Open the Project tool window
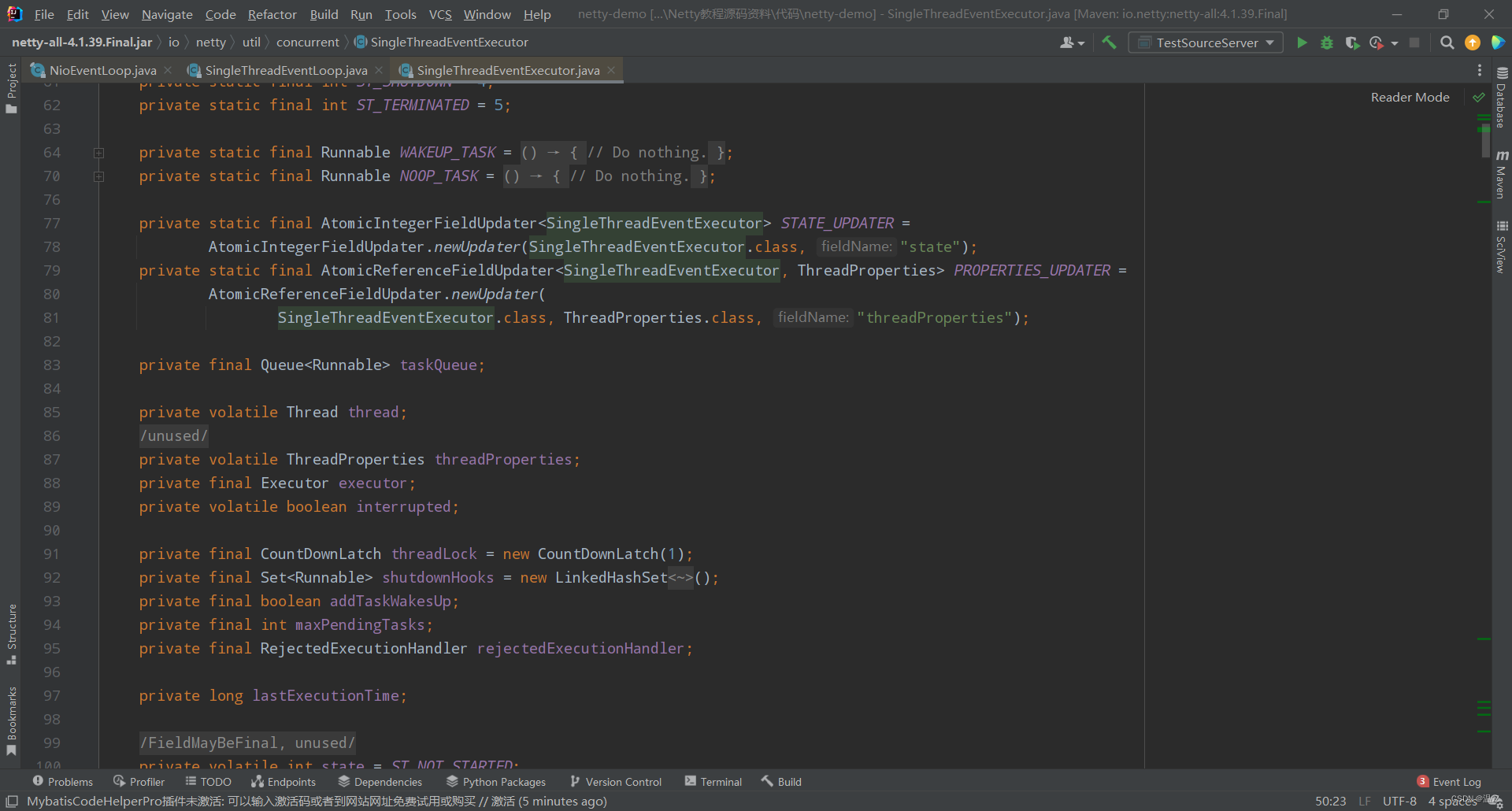 coord(11,88)
